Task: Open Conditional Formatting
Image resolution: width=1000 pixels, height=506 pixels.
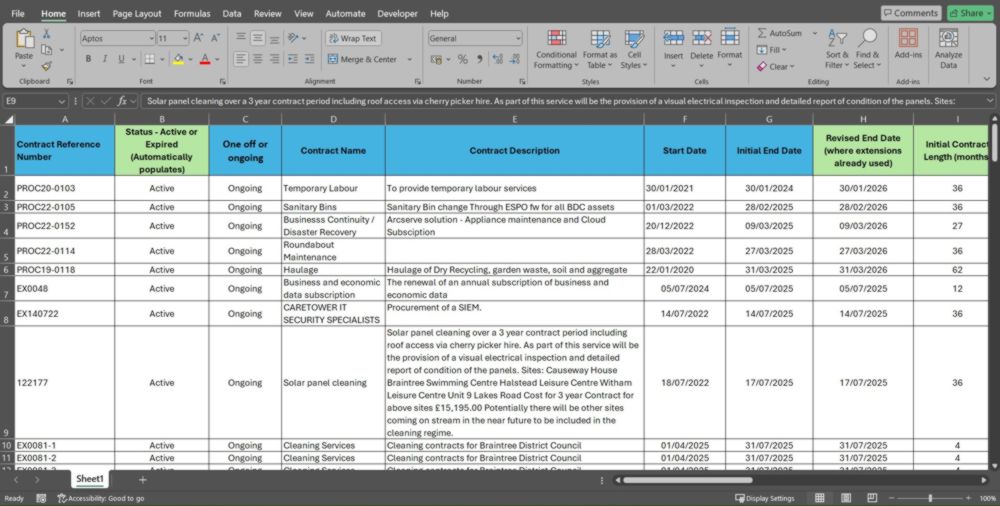Action: (x=556, y=50)
